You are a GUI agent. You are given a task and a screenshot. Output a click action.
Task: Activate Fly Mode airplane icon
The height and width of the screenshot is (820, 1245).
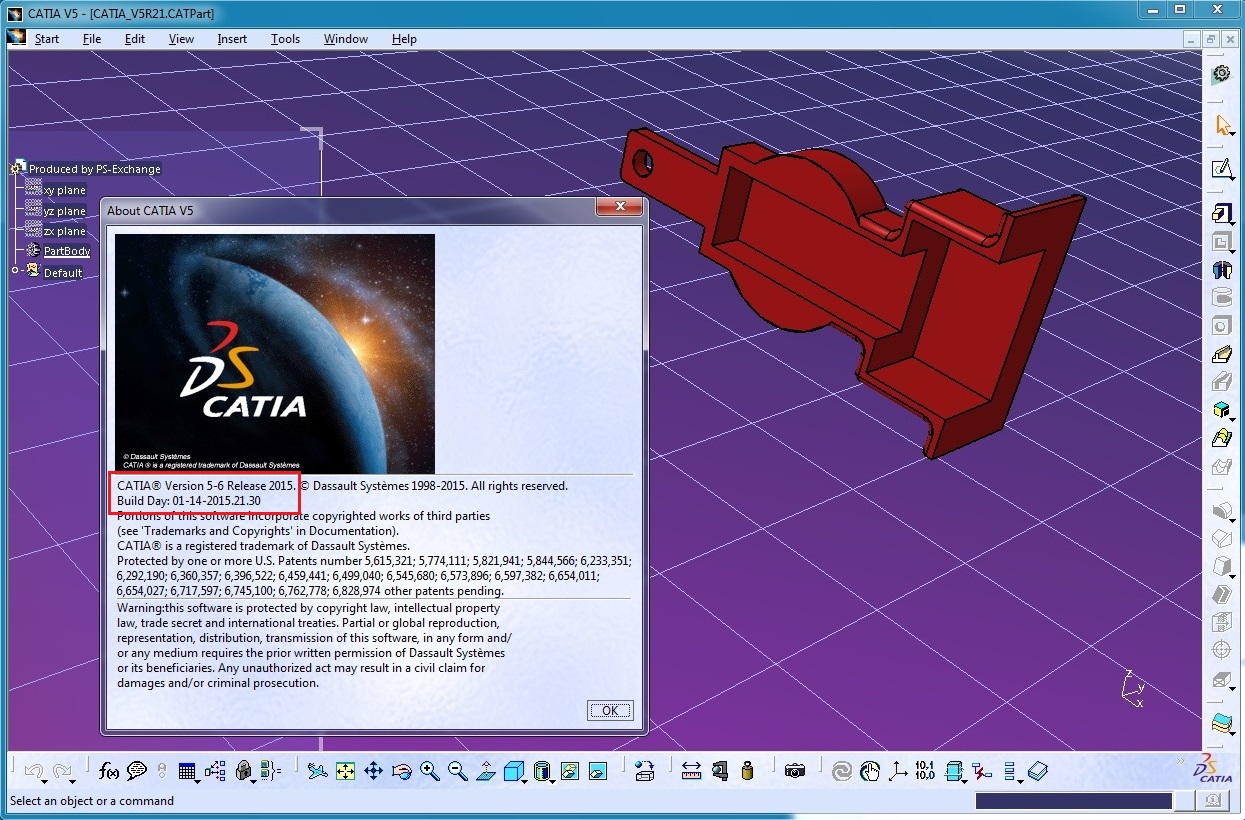tap(317, 771)
